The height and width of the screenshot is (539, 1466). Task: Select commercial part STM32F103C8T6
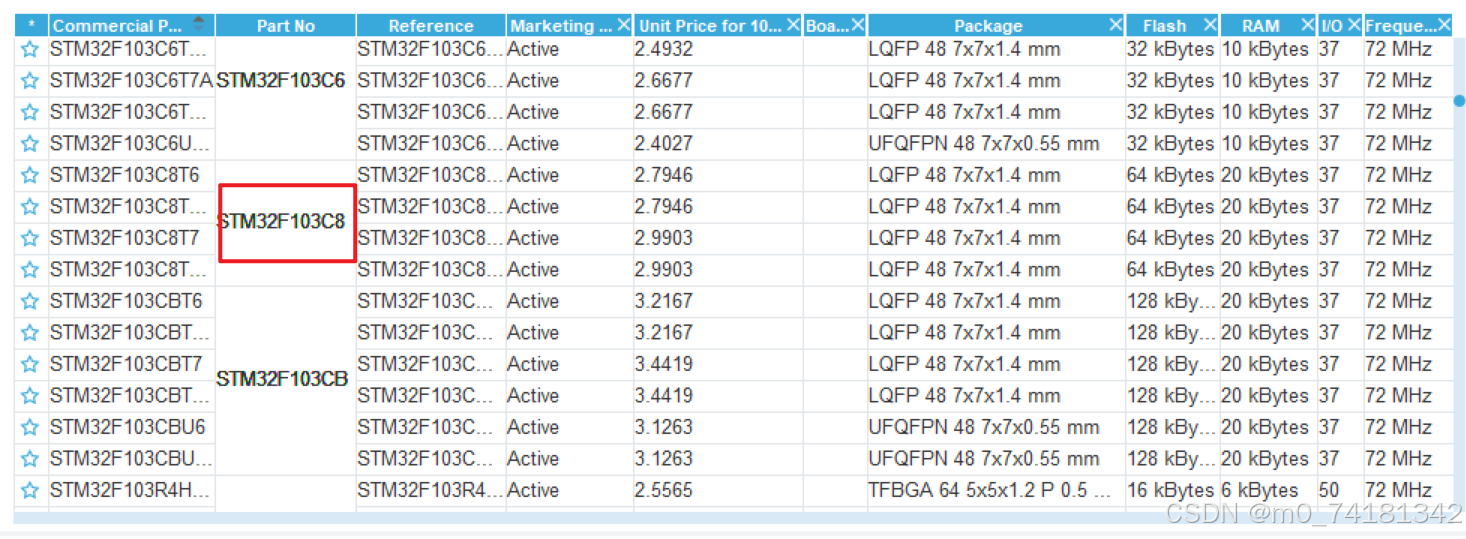pos(132,175)
